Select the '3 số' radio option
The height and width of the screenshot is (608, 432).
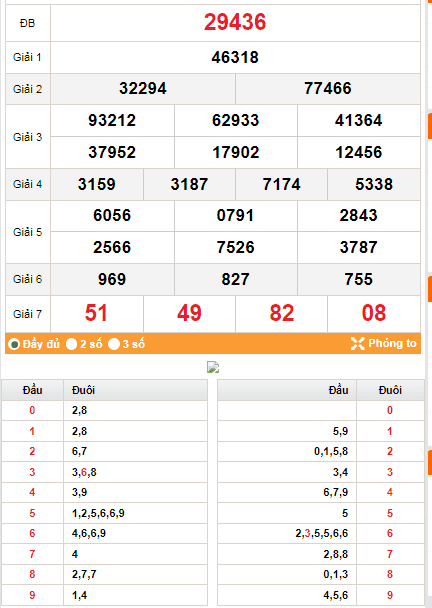tap(114, 344)
